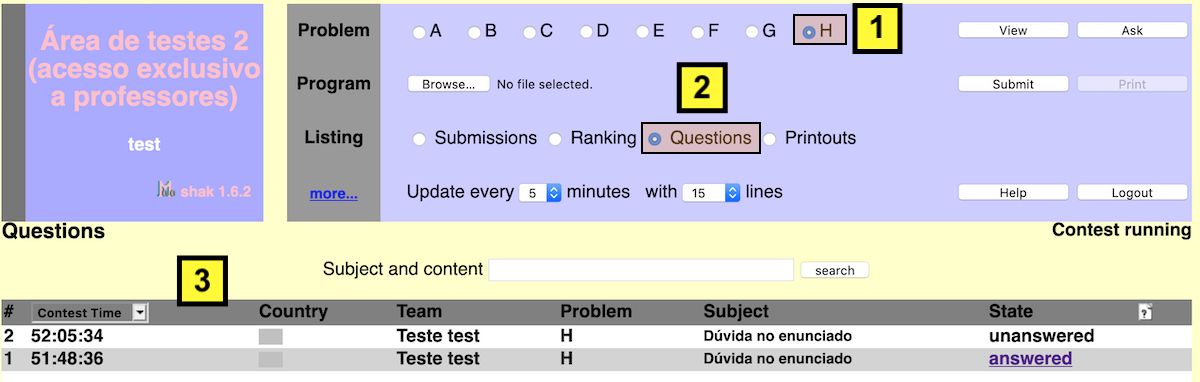Click the gray country flag in row 1
This screenshot has height=382, width=1200.
click(271, 359)
